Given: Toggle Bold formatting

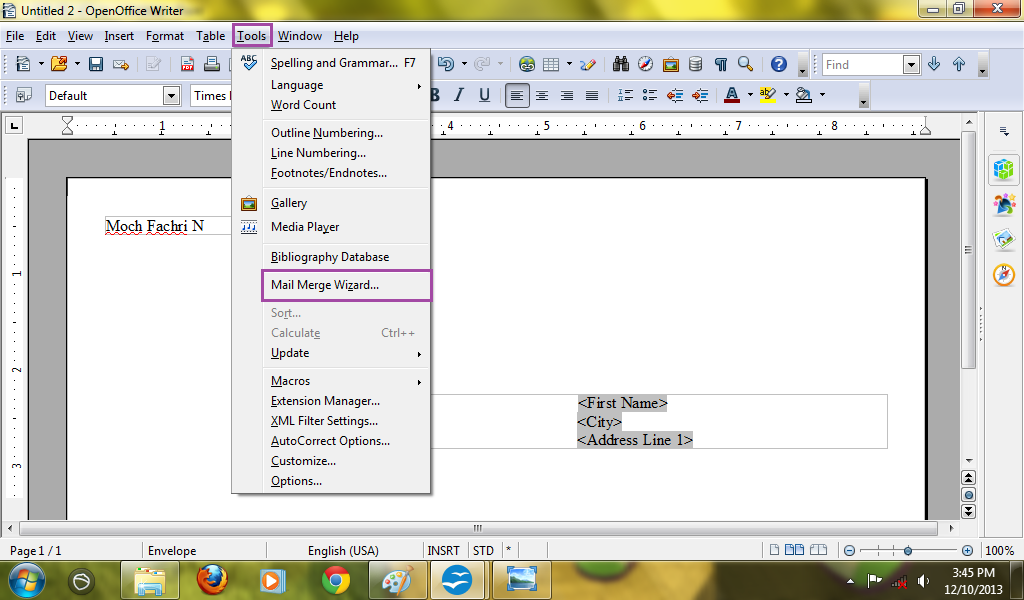Looking at the screenshot, I should point(434,95).
